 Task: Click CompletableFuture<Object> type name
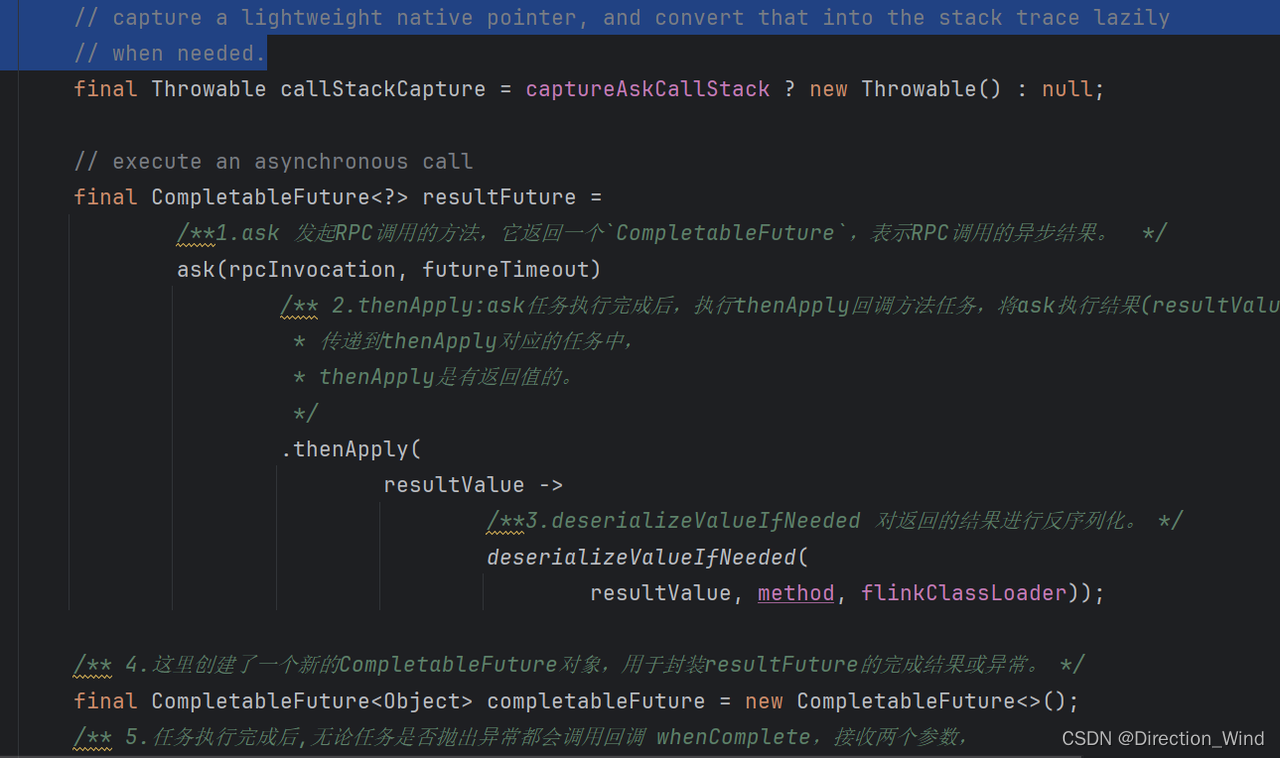(x=312, y=701)
